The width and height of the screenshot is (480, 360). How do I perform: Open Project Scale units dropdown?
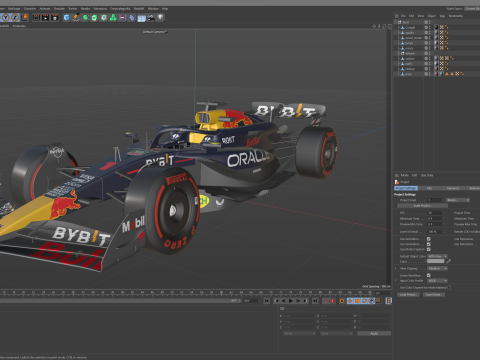tap(458, 200)
